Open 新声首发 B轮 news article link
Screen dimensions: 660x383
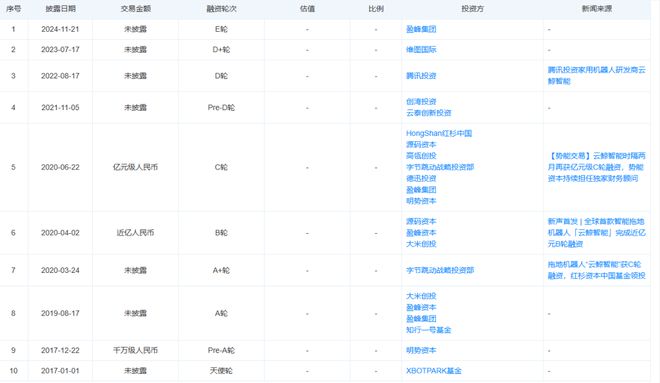click(596, 233)
